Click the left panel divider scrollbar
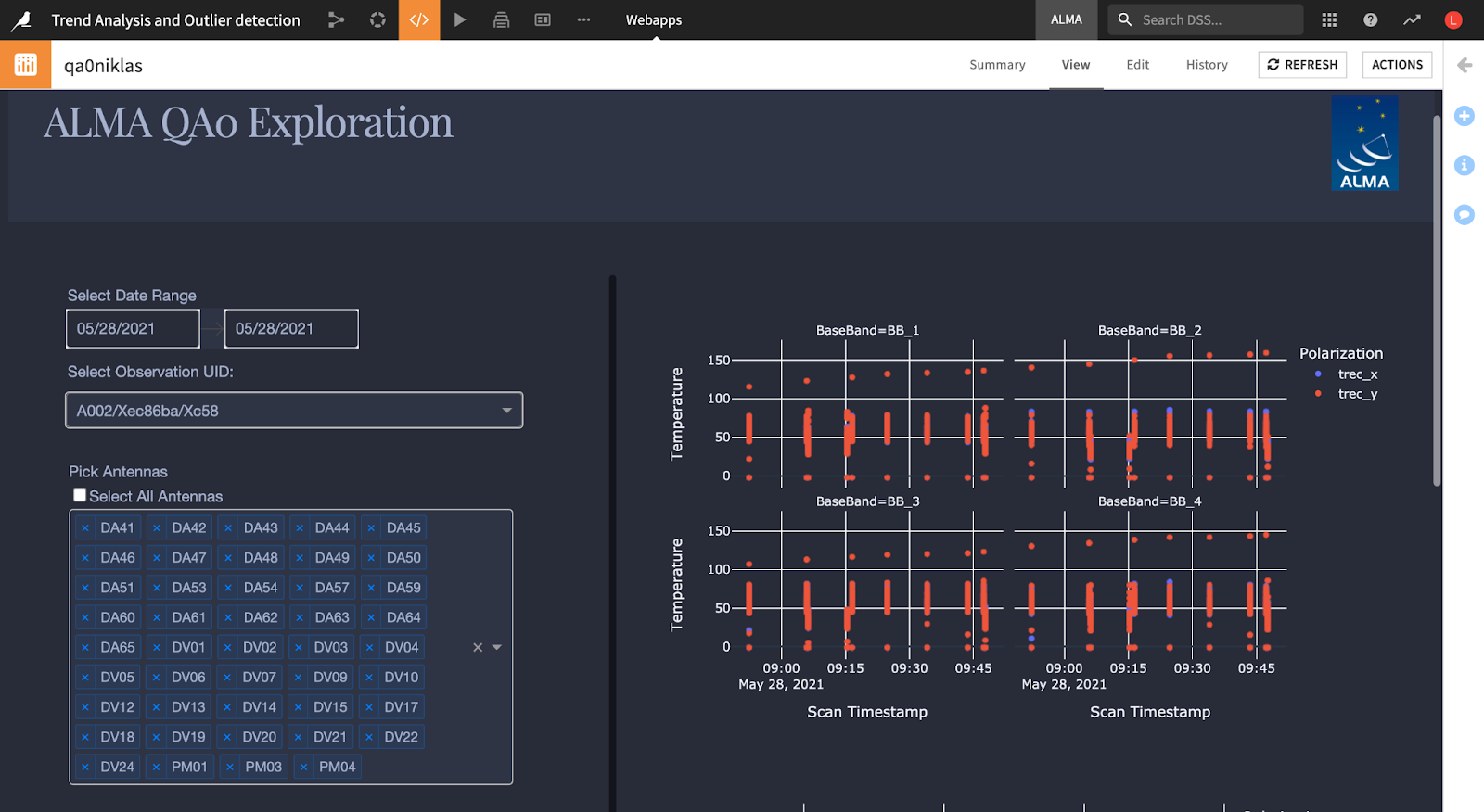Viewport: 1484px width, 812px height. (612, 543)
